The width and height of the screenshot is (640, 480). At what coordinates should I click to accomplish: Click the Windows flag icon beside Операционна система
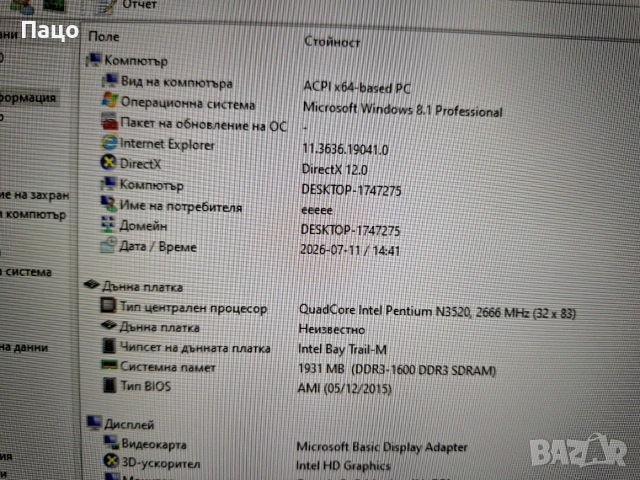point(110,100)
